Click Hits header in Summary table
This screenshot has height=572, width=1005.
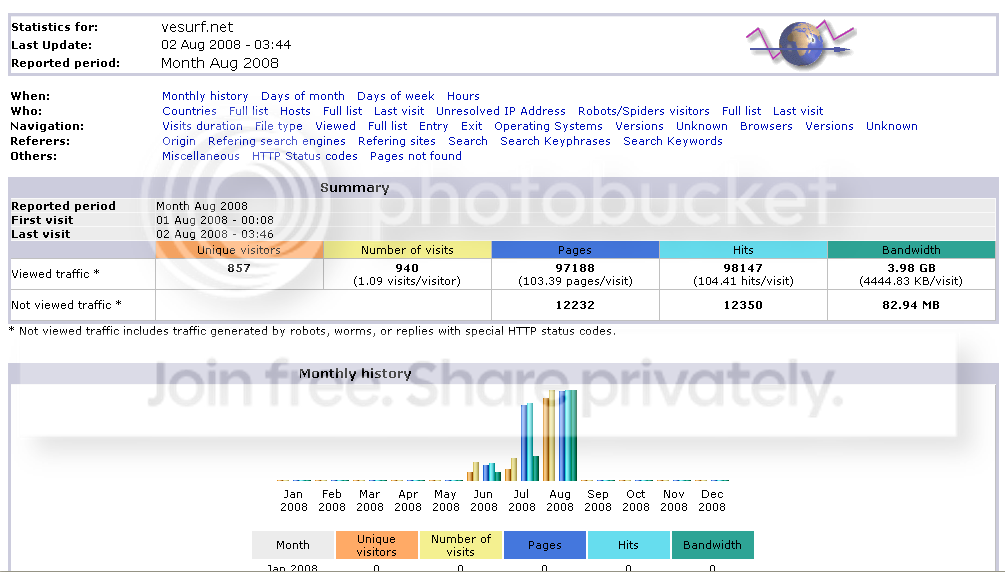(x=743, y=250)
